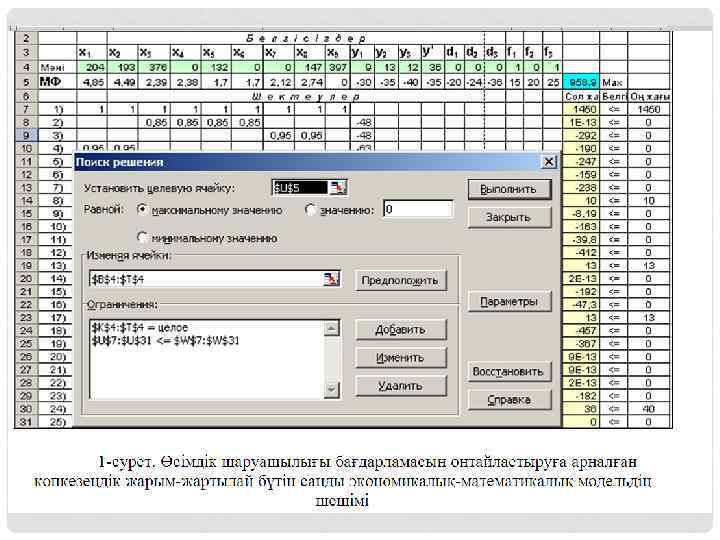Image resolution: width=720 pixels, height=540 pixels.
Task: Click the Выполнить button
Action: tap(509, 189)
